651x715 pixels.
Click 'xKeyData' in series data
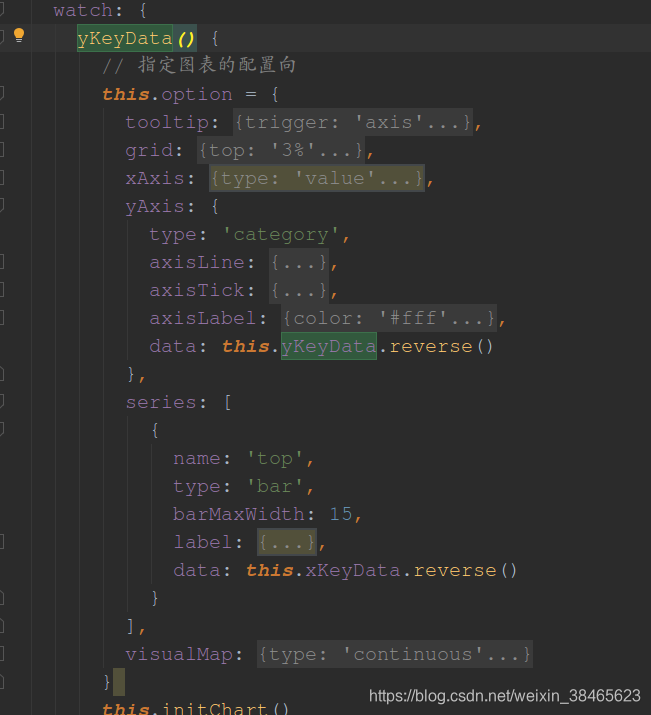click(353, 570)
